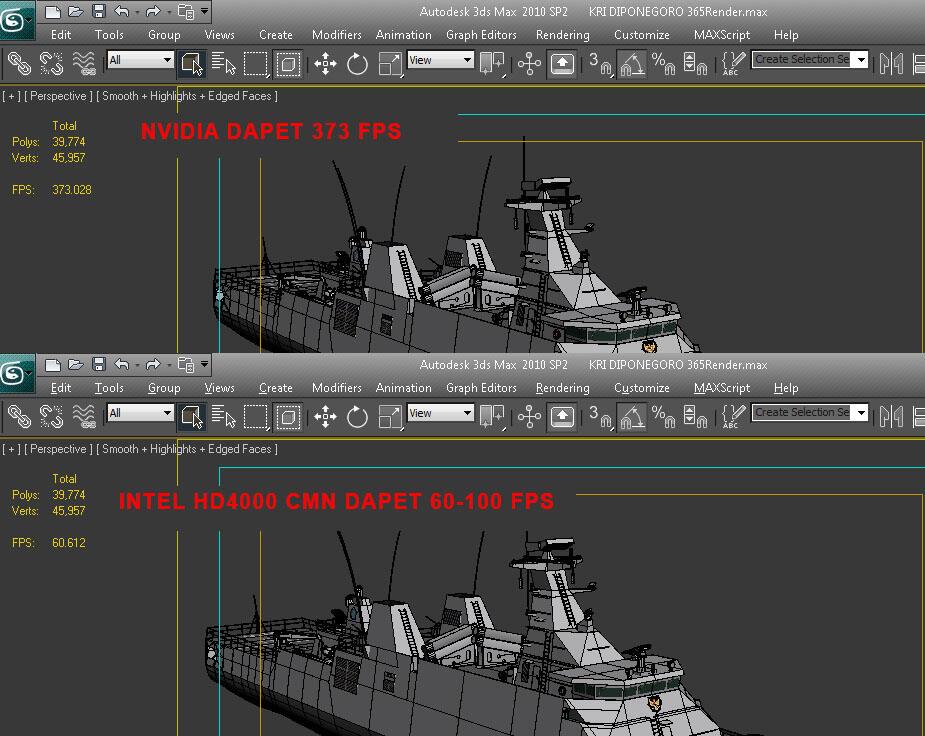Click Save File icon in bottom window title bar
925x736 pixels.
coord(98,364)
